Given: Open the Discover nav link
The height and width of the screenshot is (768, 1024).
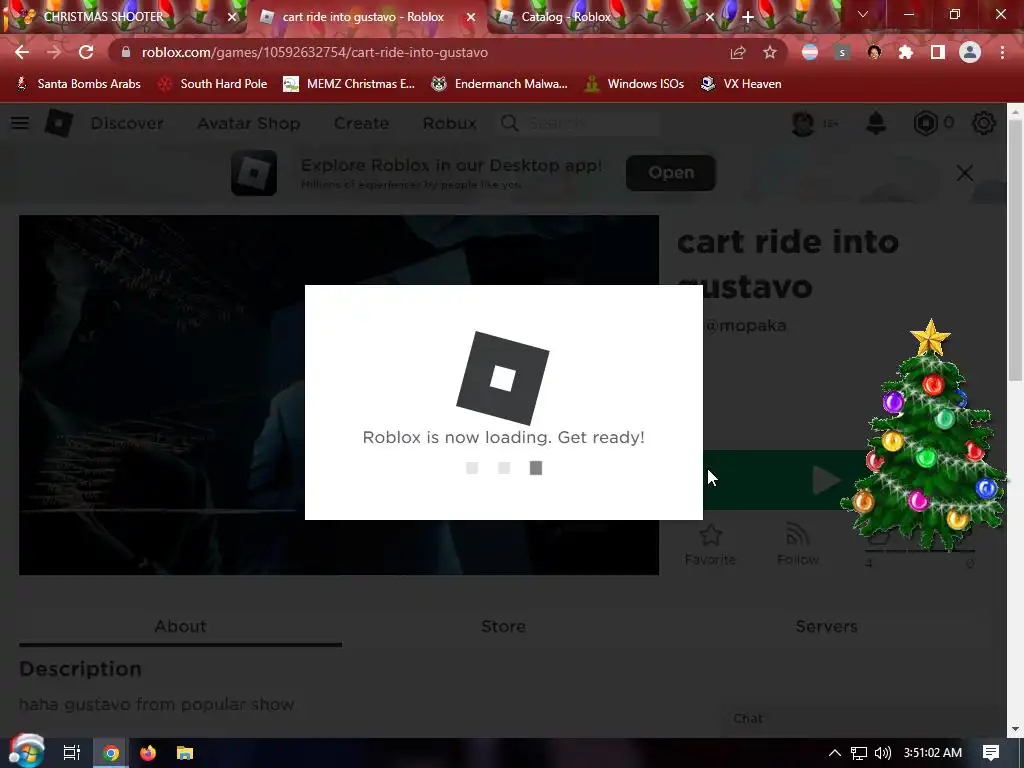Looking at the screenshot, I should tap(127, 123).
